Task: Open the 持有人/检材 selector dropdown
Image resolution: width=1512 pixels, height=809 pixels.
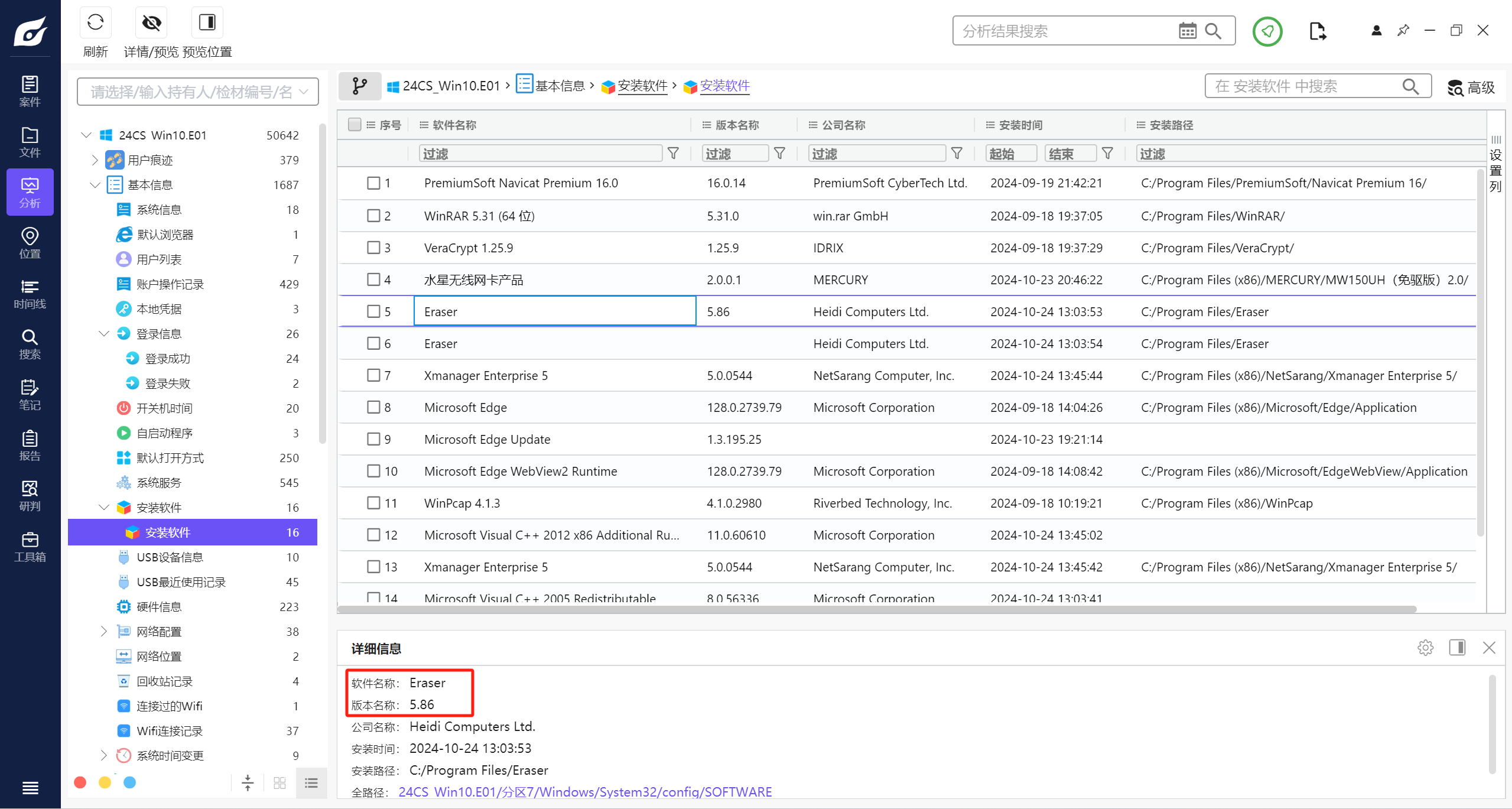Action: click(198, 92)
